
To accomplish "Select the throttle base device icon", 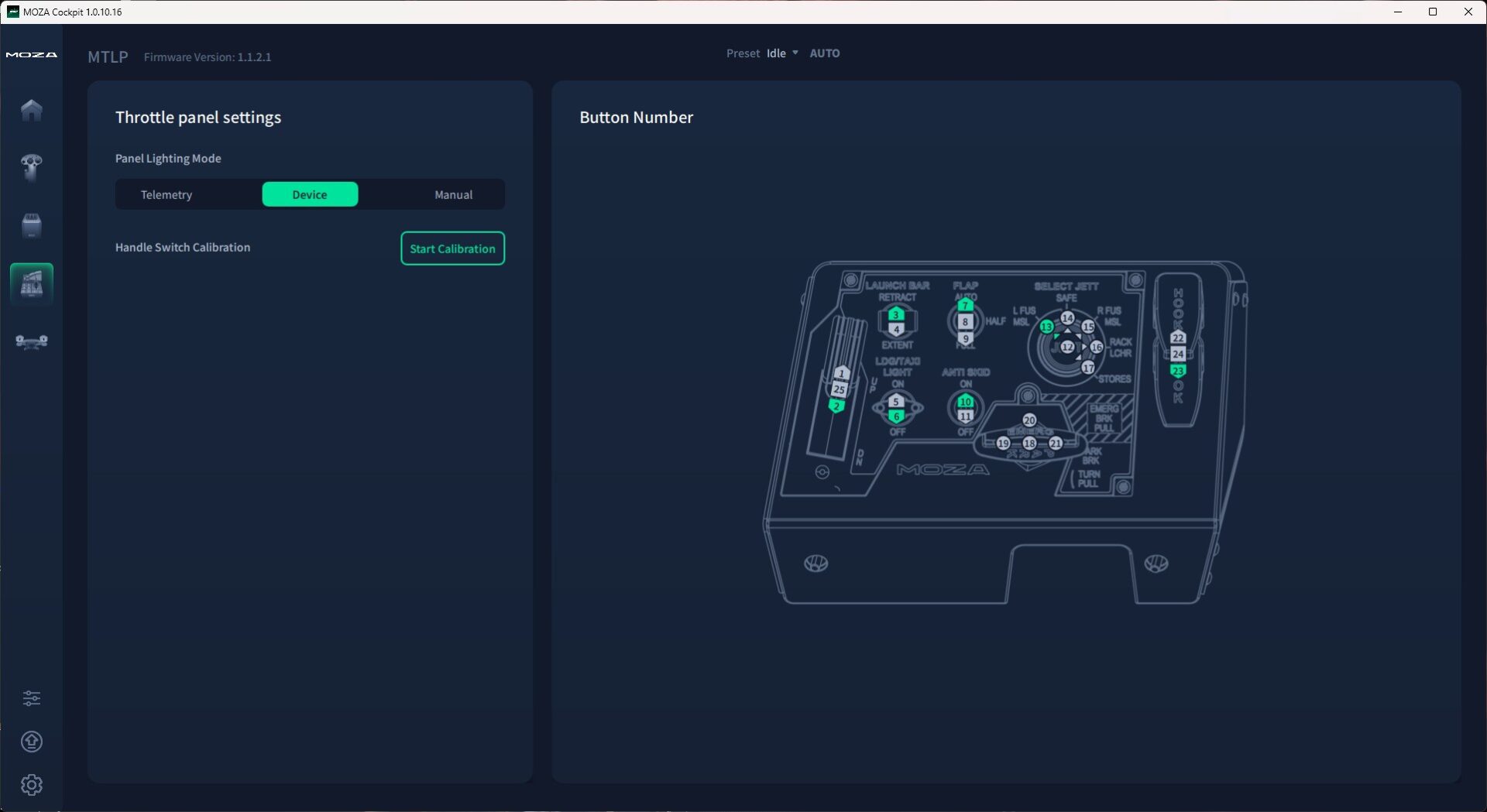I will 32,225.
